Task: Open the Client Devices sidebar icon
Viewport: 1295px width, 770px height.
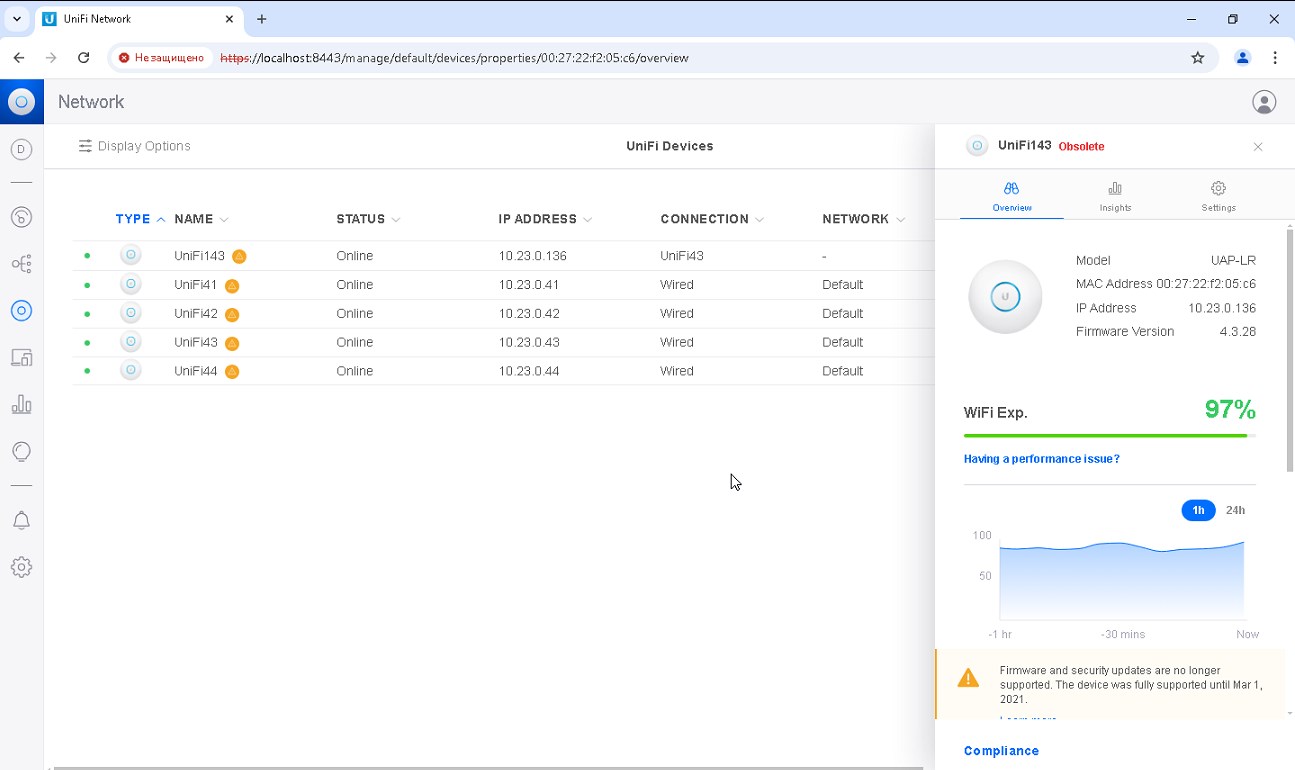Action: pyautogui.click(x=21, y=357)
